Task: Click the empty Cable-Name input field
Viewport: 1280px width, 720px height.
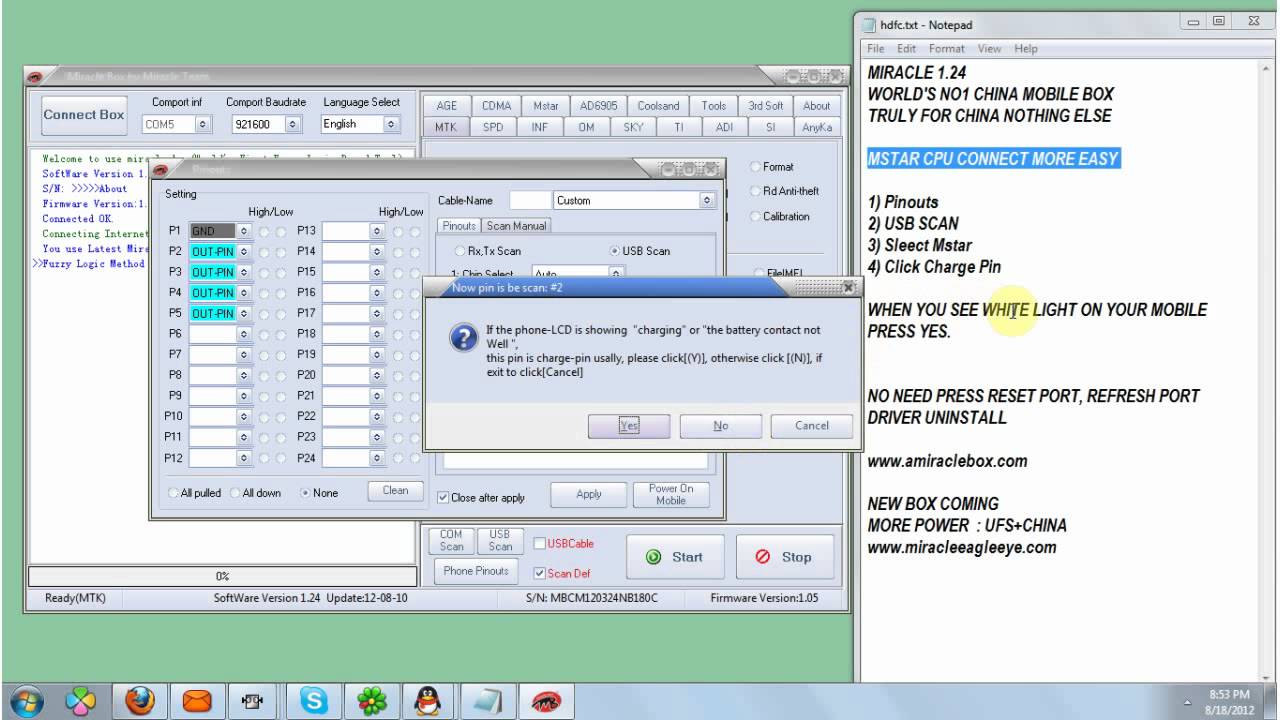Action: [530, 200]
